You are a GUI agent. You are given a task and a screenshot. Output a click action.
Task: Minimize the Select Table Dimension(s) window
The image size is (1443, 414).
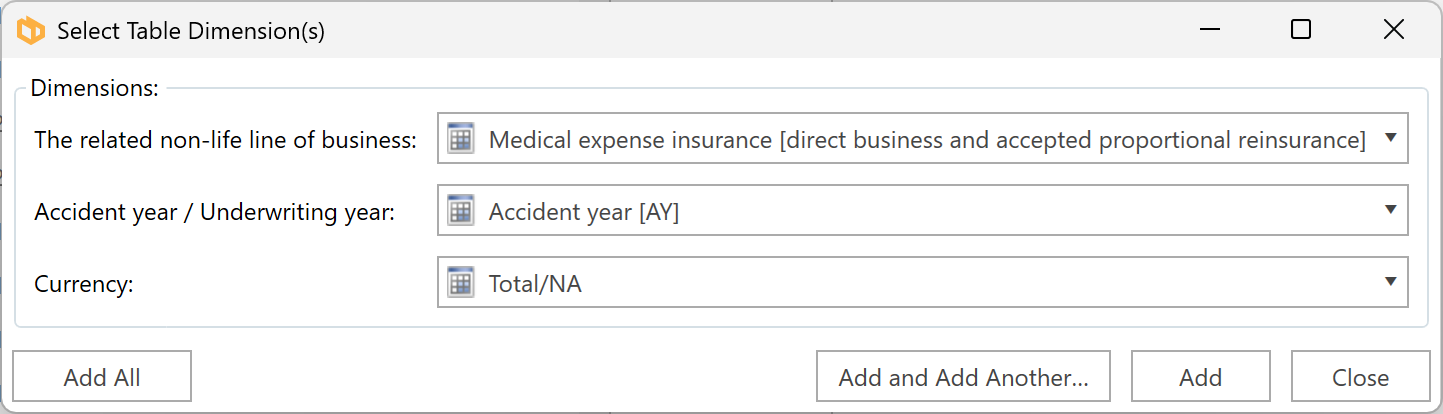1208,30
